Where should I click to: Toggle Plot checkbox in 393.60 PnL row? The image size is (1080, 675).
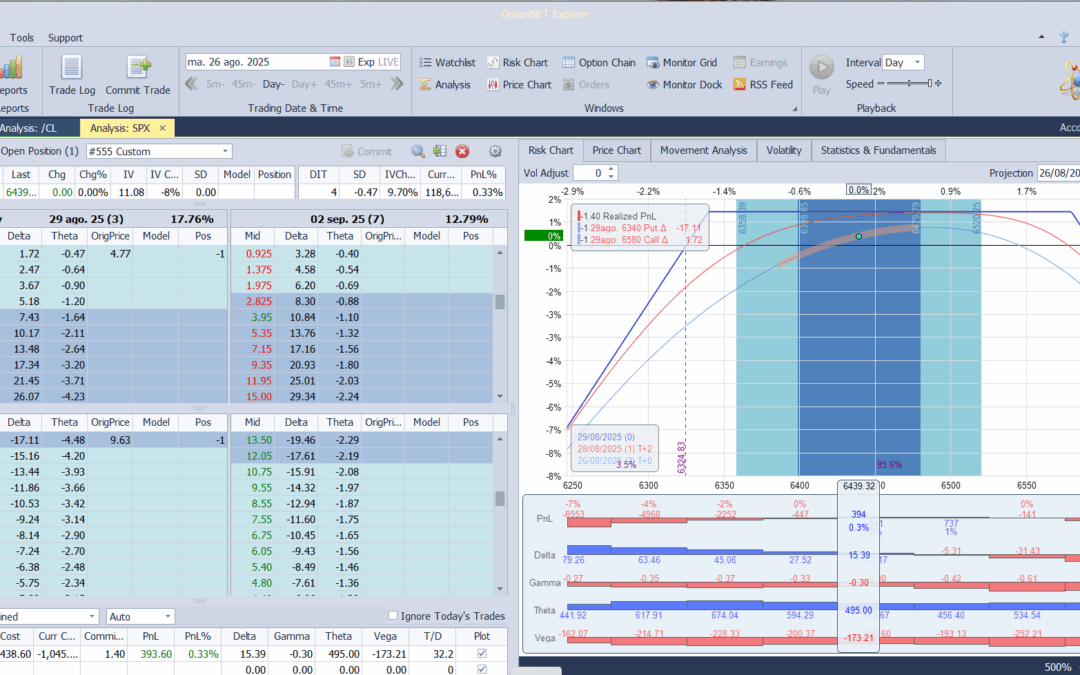coord(481,654)
